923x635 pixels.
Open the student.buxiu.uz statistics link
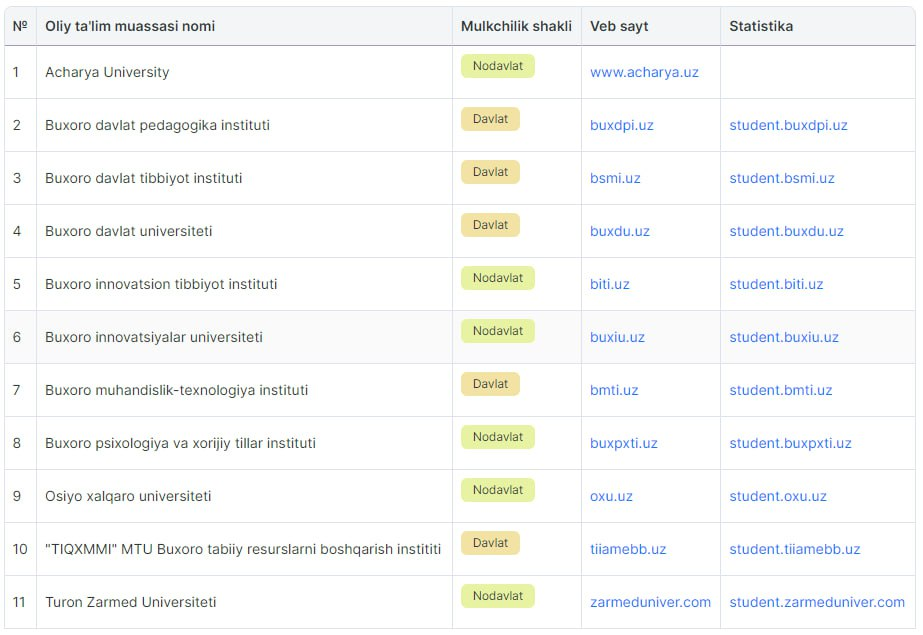784,337
